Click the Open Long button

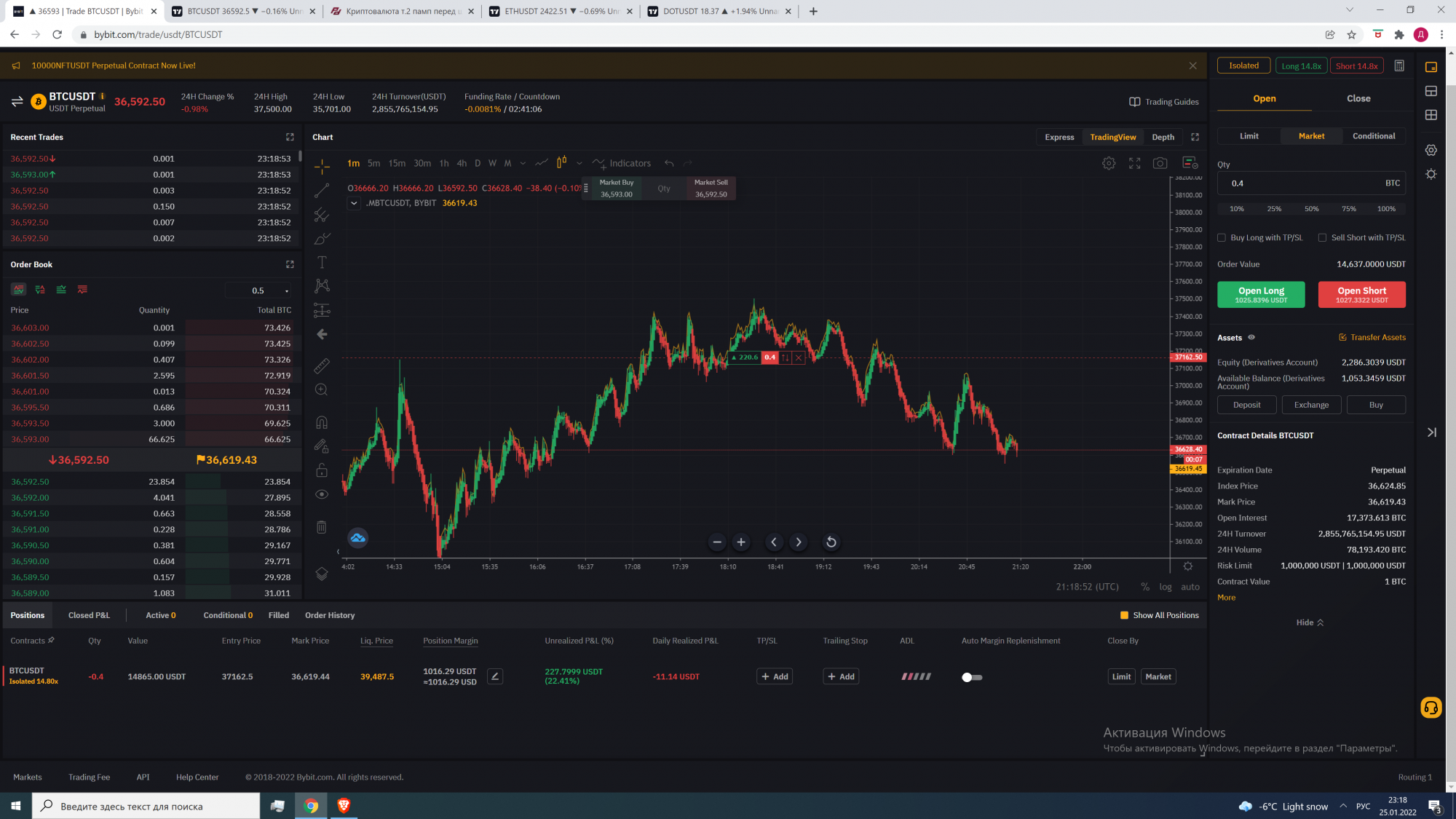(x=1261, y=294)
